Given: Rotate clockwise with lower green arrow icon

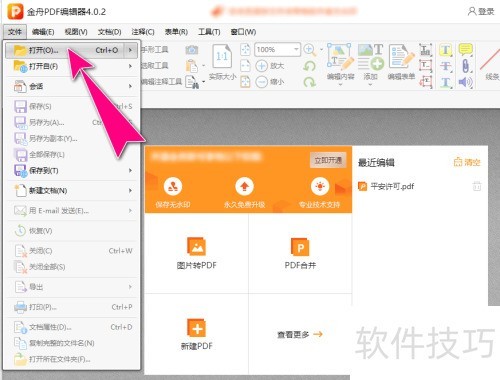Looking at the screenshot, I should tap(310, 82).
